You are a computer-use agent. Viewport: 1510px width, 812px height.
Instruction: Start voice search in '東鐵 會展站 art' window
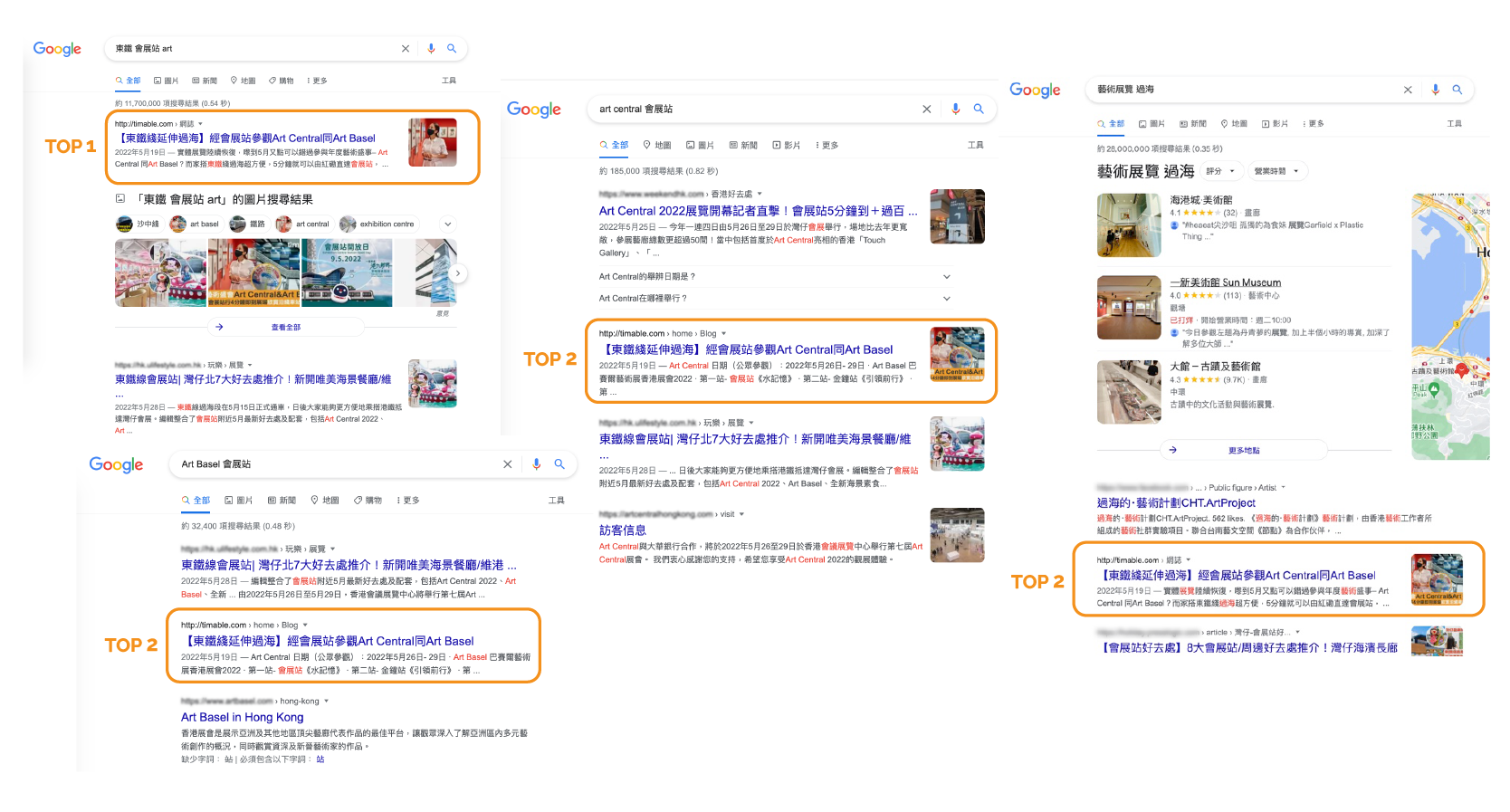[x=431, y=49]
